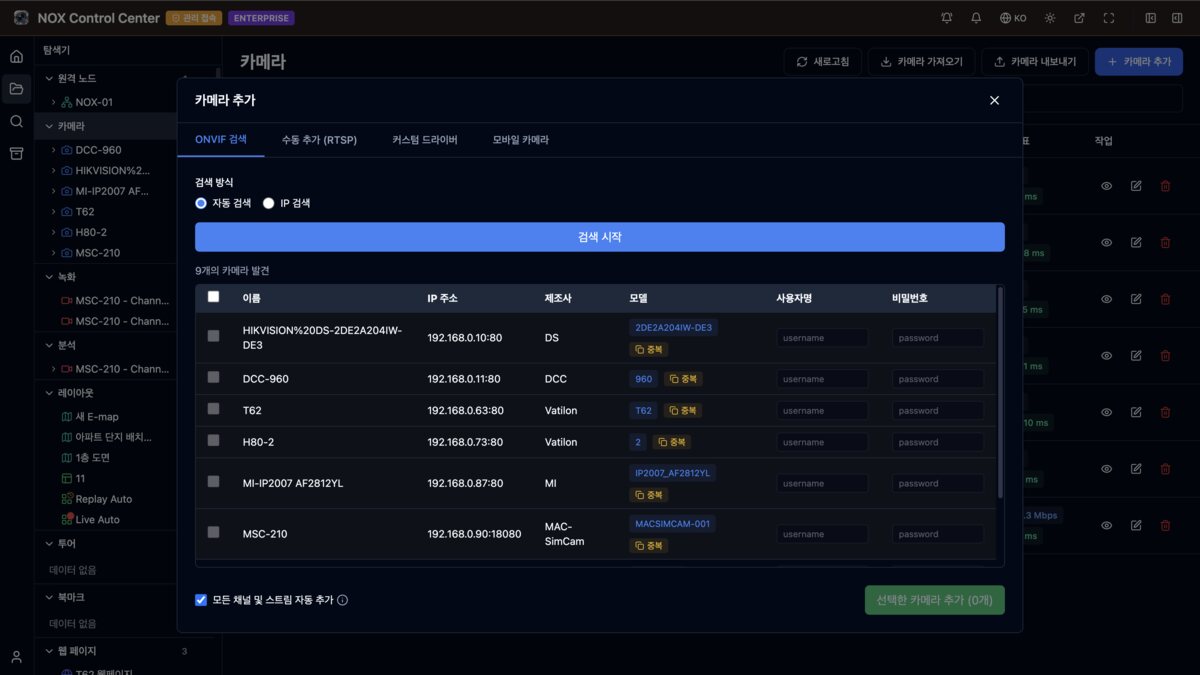Click the 검색 시작 button

[x=600, y=237]
